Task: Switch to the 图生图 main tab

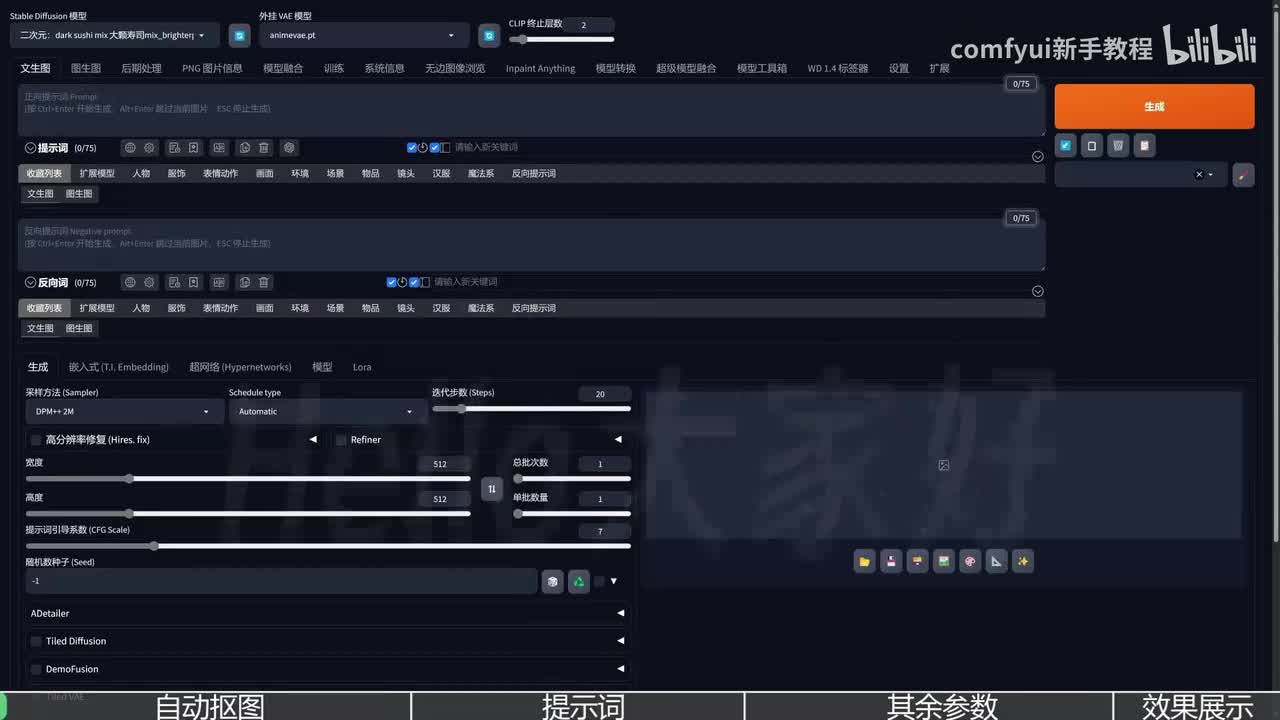Action: (x=86, y=68)
